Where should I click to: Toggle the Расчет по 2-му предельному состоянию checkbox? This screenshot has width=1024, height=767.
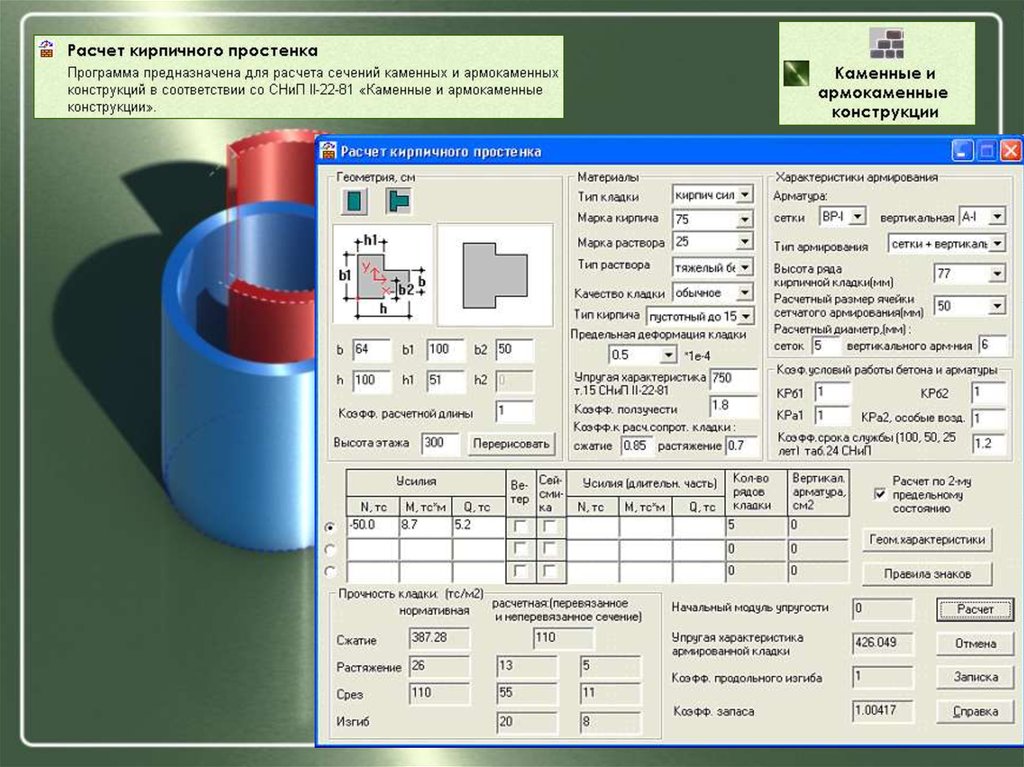pyautogui.click(x=880, y=494)
